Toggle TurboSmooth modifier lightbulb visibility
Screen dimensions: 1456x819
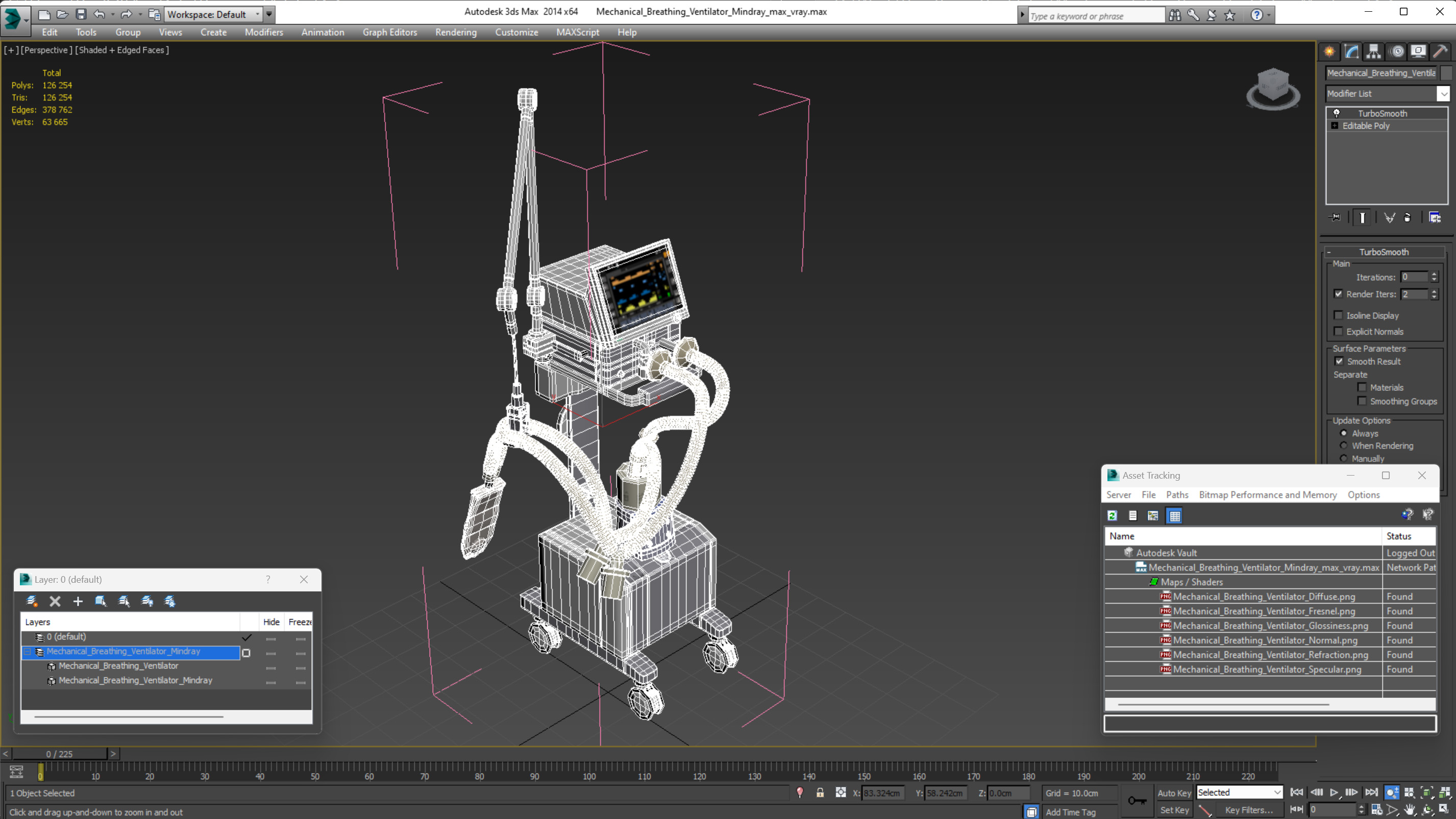coord(1337,113)
